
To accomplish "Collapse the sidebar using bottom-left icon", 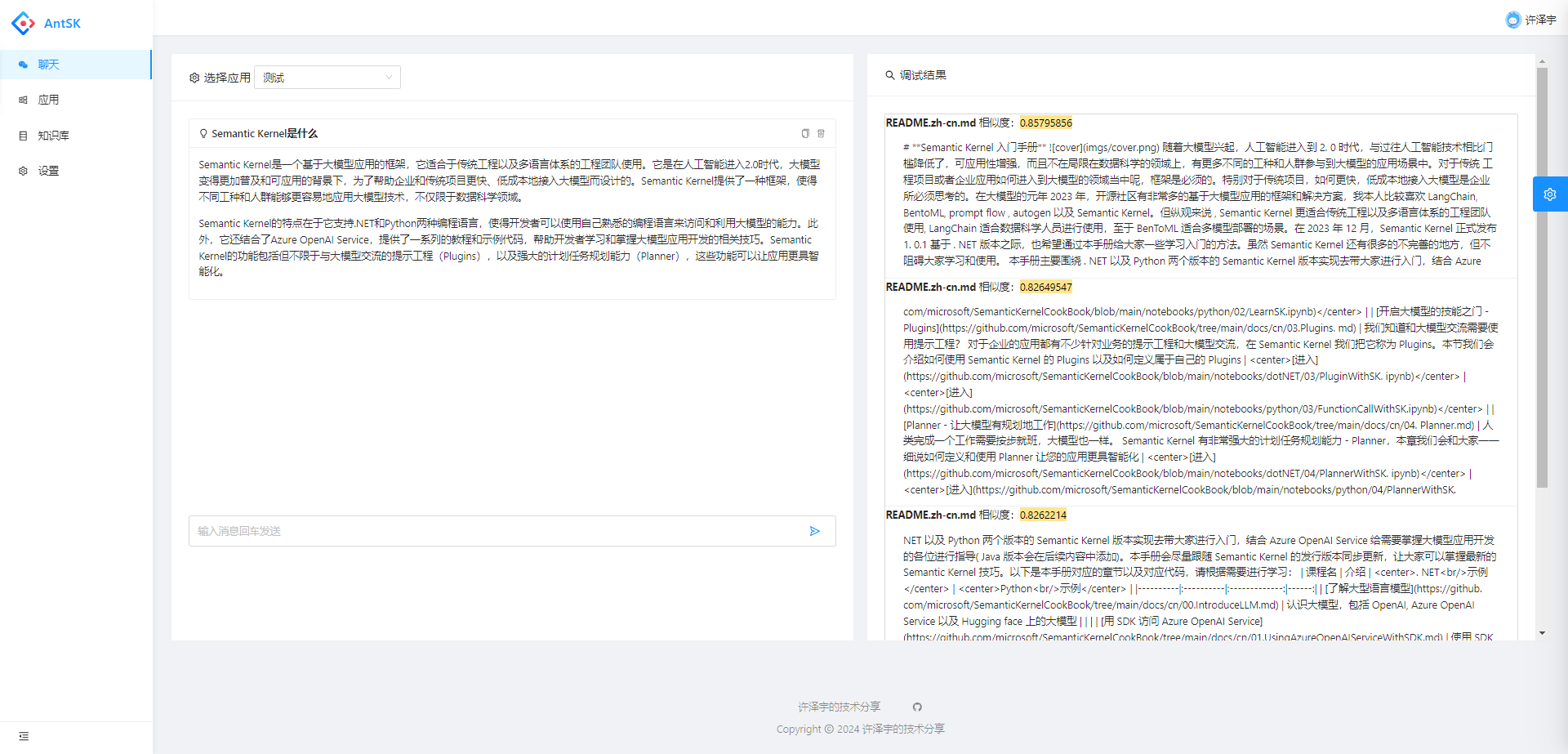I will coord(24,736).
